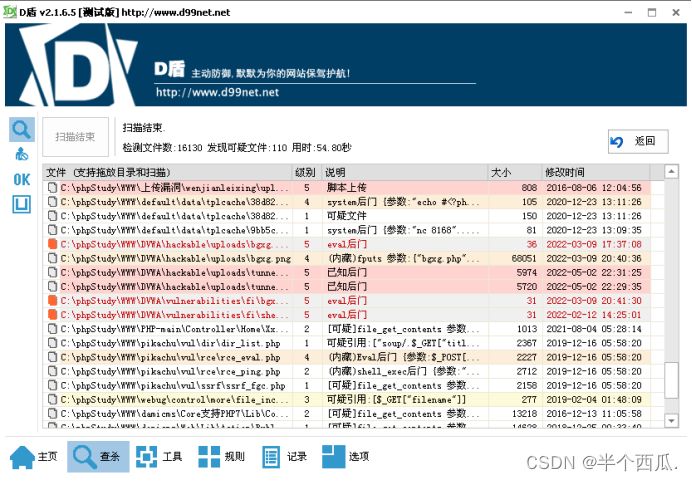Click the 返回 return button
Screen dimensions: 692x481
coord(638,141)
